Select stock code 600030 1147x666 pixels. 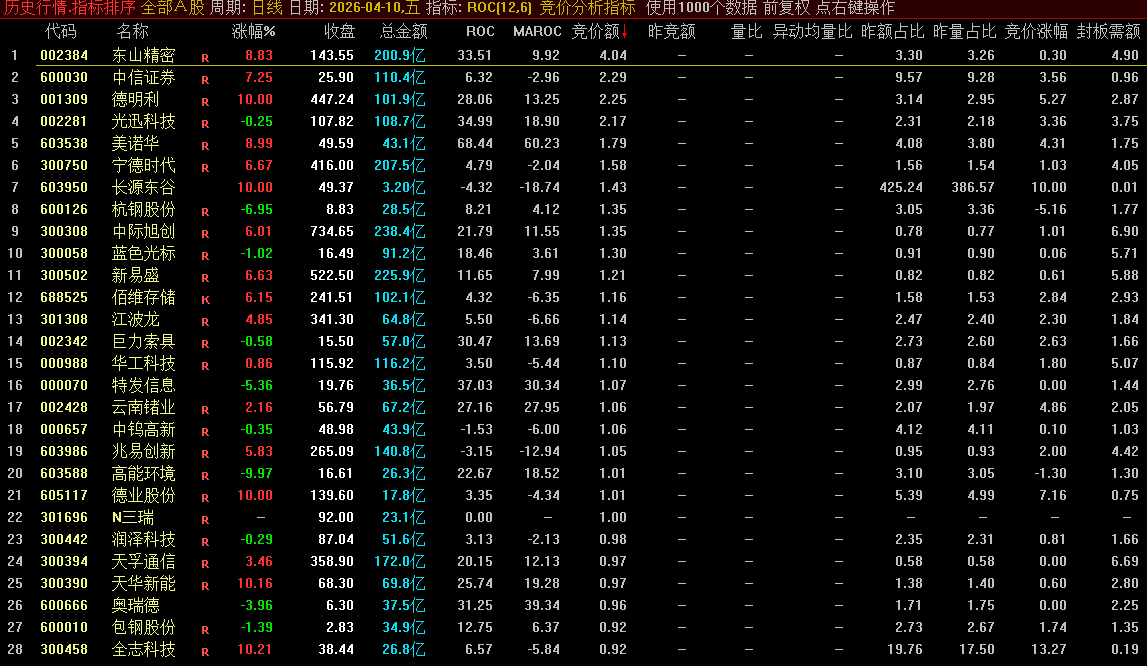tap(64, 77)
